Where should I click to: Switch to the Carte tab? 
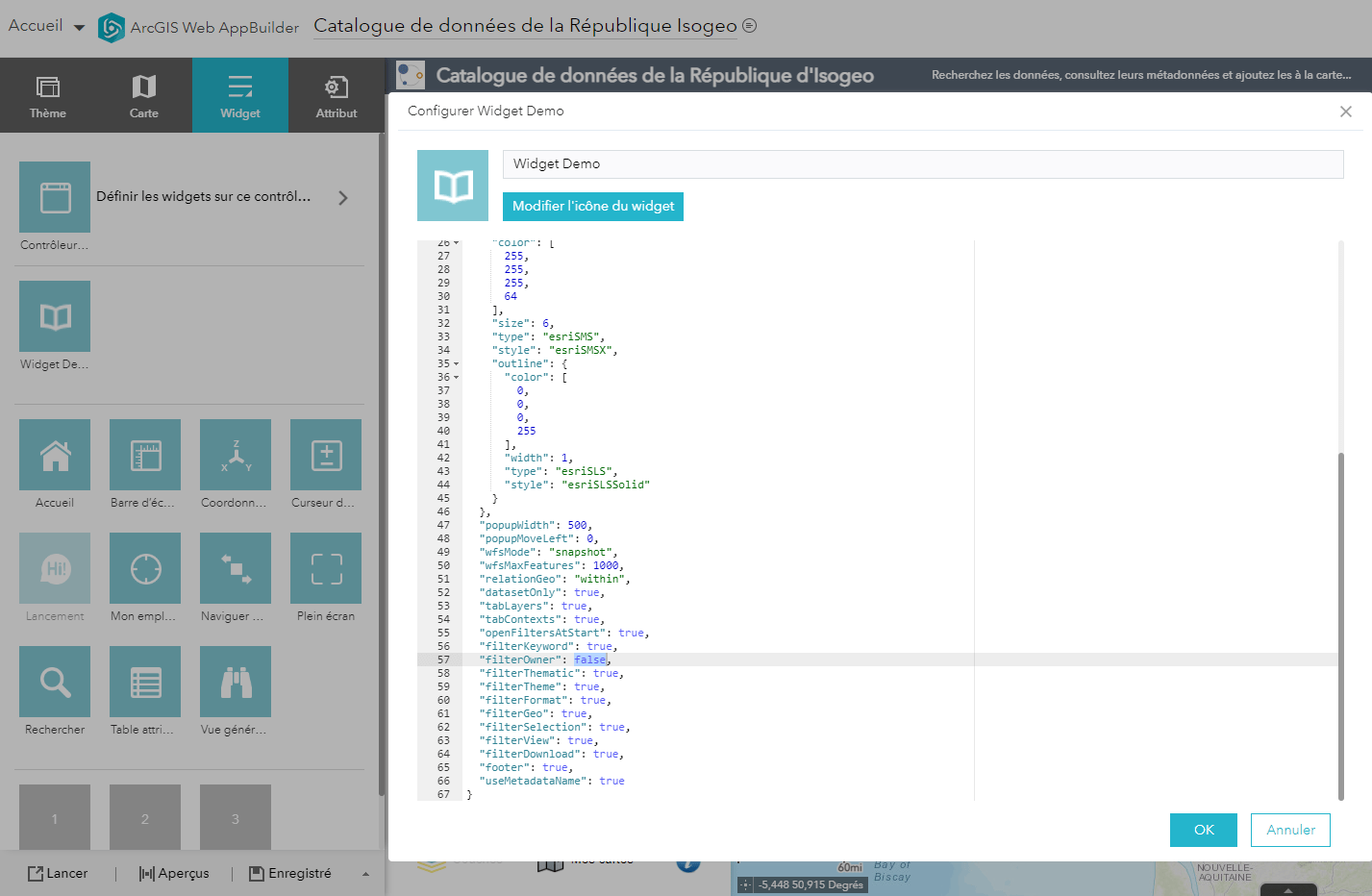point(144,95)
